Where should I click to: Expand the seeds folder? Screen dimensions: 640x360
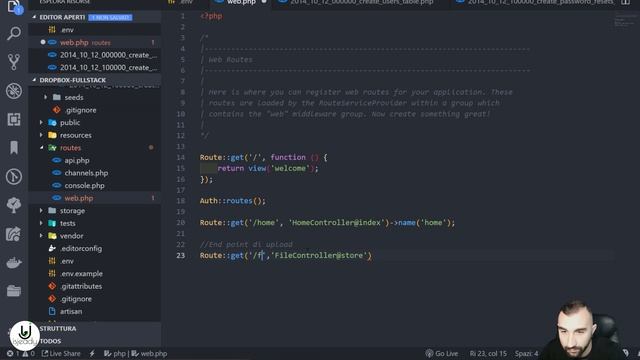pos(74,97)
